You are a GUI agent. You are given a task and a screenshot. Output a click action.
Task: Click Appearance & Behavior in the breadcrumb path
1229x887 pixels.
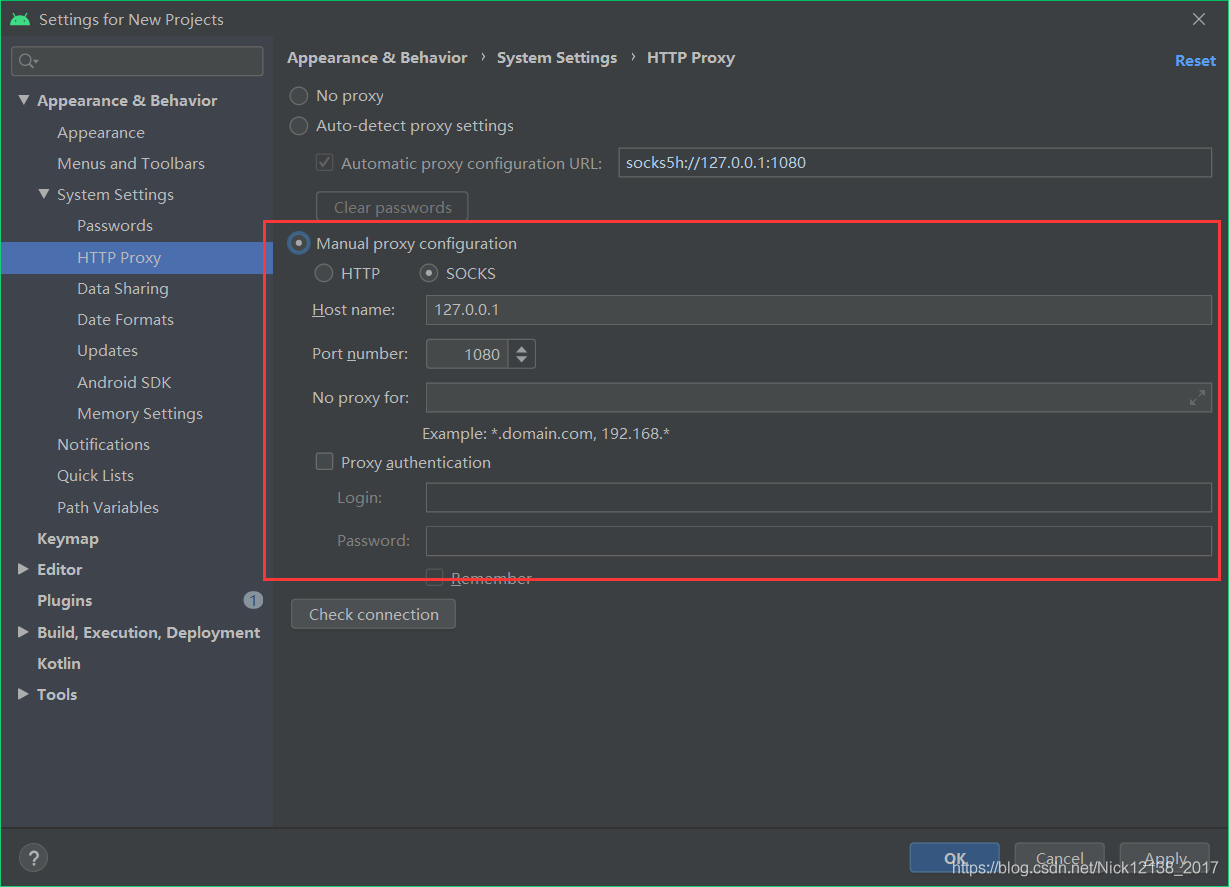pyautogui.click(x=377, y=57)
